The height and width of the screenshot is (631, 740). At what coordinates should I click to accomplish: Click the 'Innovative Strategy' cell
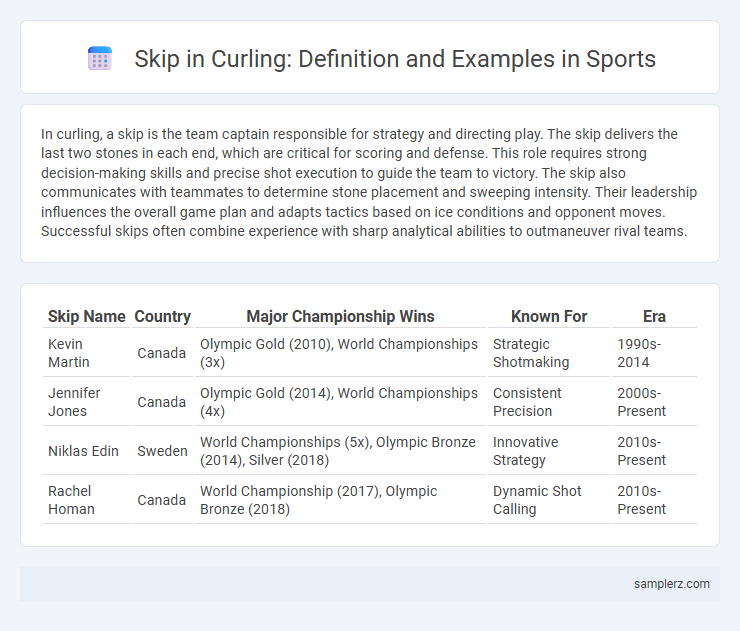(549, 451)
